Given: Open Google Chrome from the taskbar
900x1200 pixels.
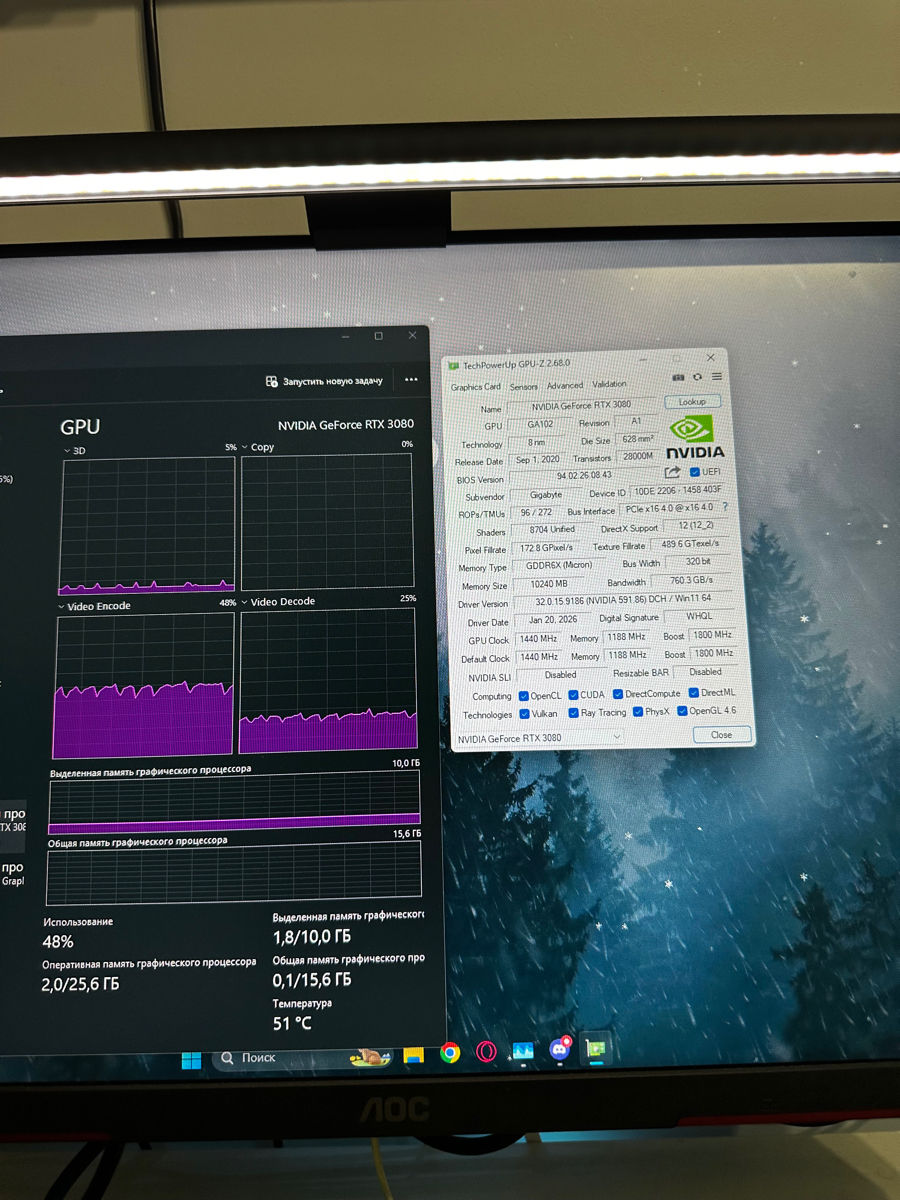Looking at the screenshot, I should click(x=450, y=1053).
